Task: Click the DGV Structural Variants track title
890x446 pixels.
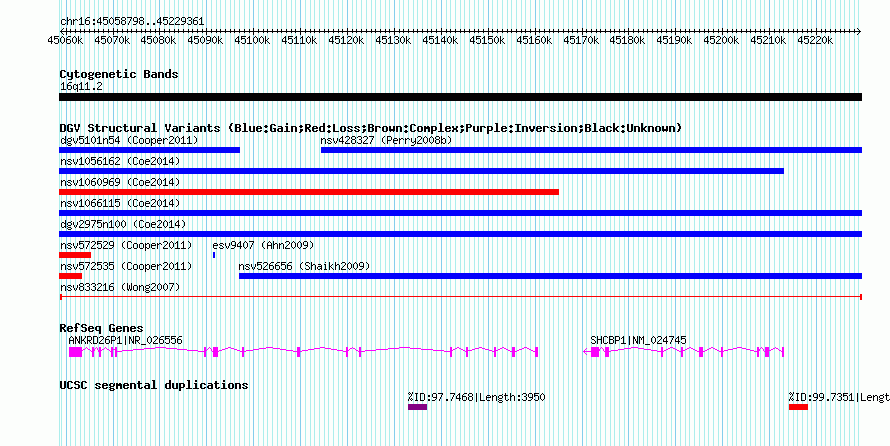Action: tap(371, 128)
